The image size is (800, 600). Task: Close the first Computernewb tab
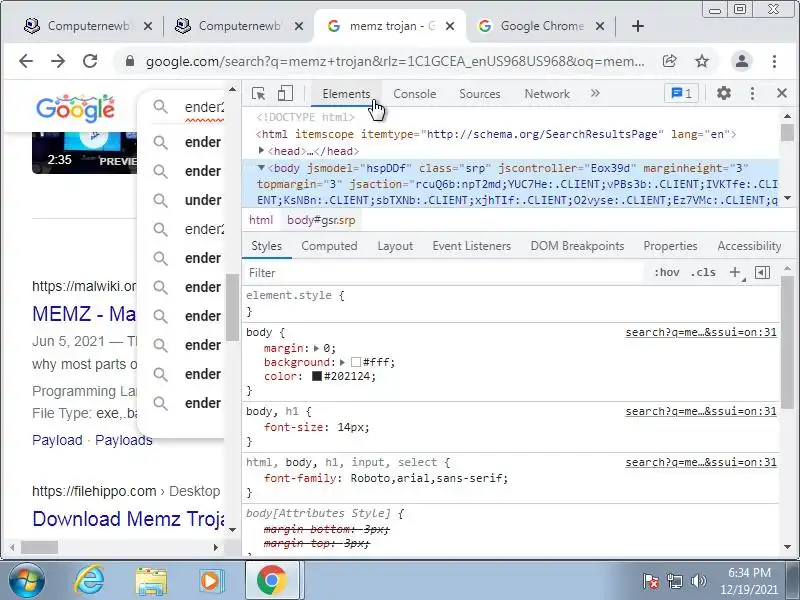tap(147, 26)
